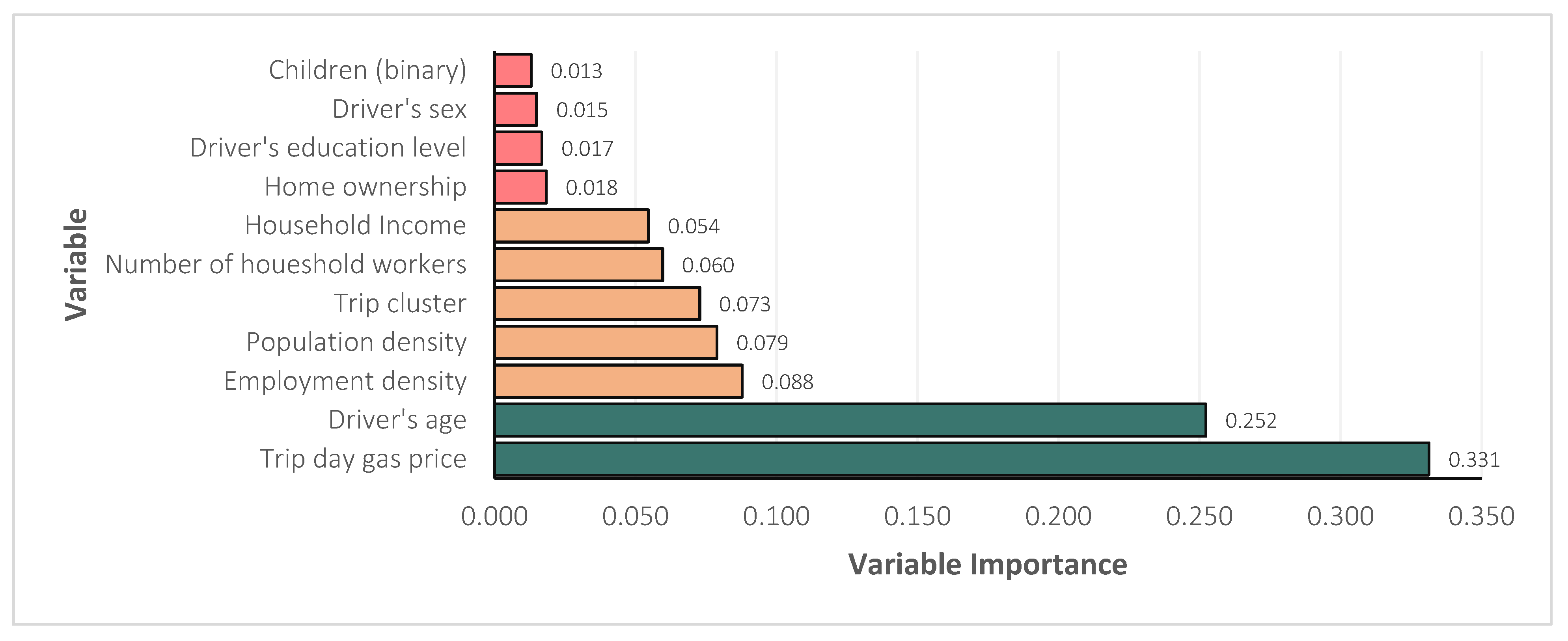Click the Employment density bar
This screenshot has width=1568, height=641.
[619, 381]
